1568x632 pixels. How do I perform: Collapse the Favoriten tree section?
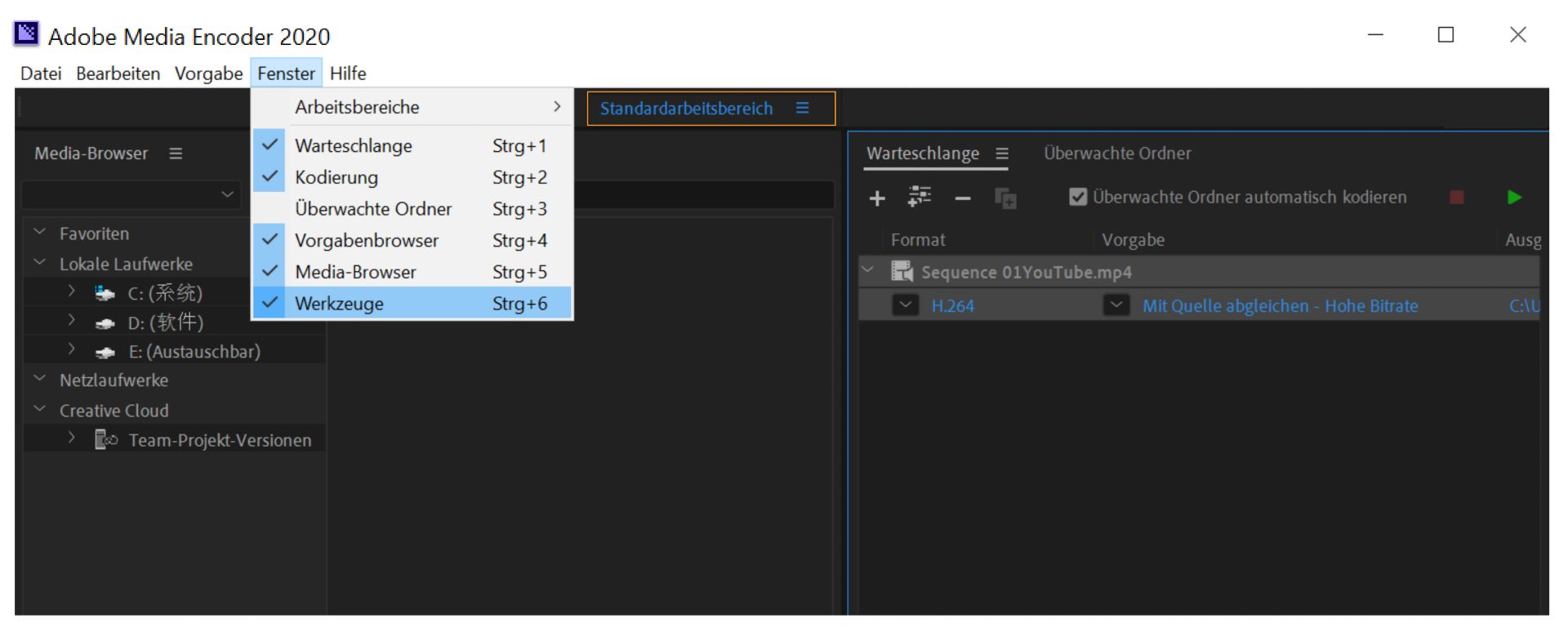[39, 233]
